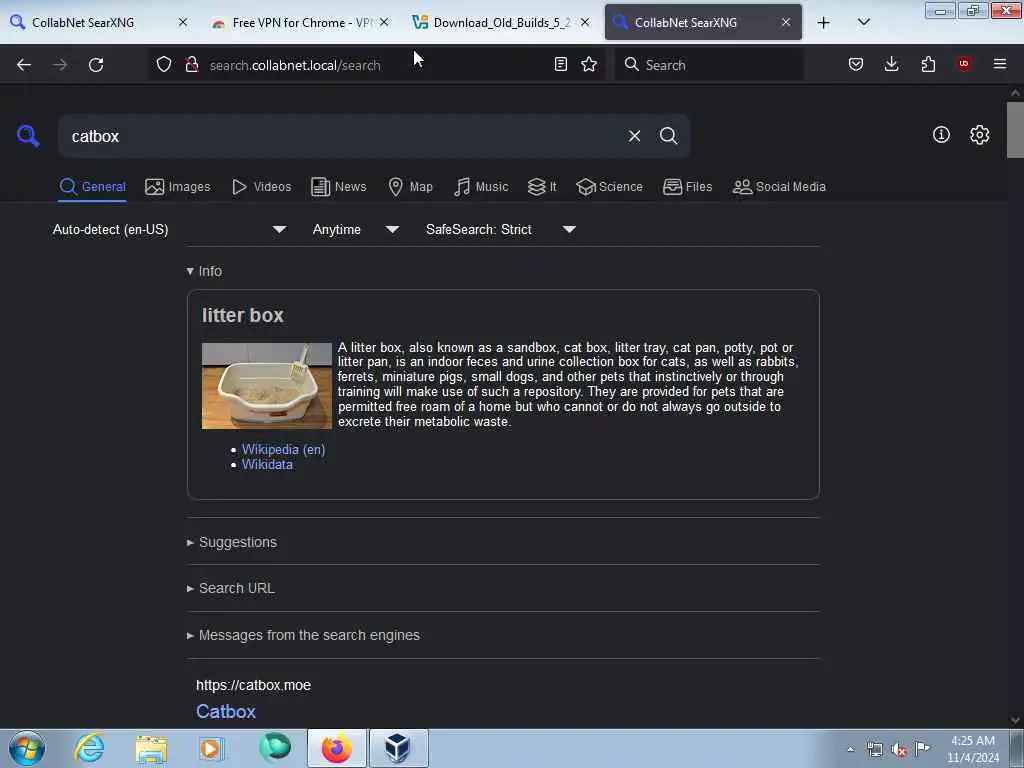1024x768 pixels.
Task: Toggle reader view icon in address bar
Action: (560, 64)
